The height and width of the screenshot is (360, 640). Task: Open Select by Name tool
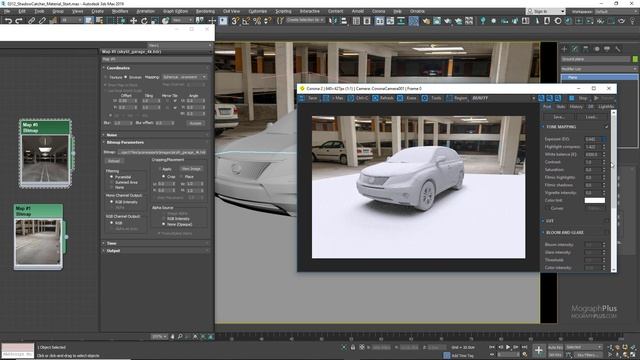[x=99, y=20]
